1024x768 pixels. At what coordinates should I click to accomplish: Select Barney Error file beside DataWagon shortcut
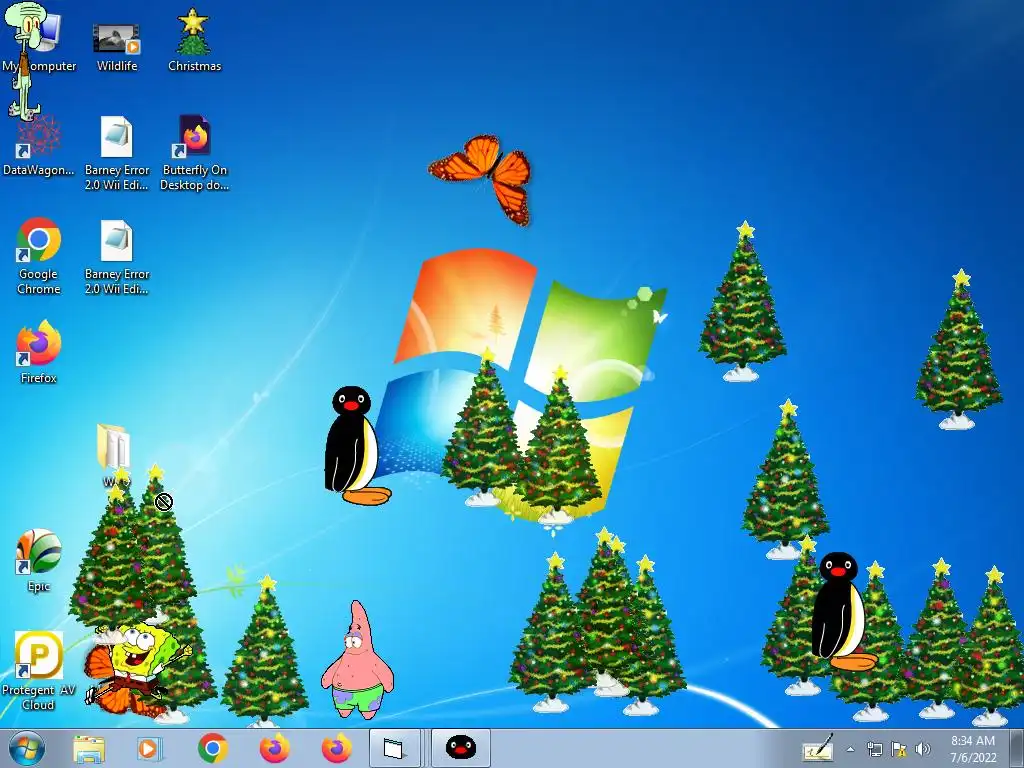pyautogui.click(x=117, y=153)
